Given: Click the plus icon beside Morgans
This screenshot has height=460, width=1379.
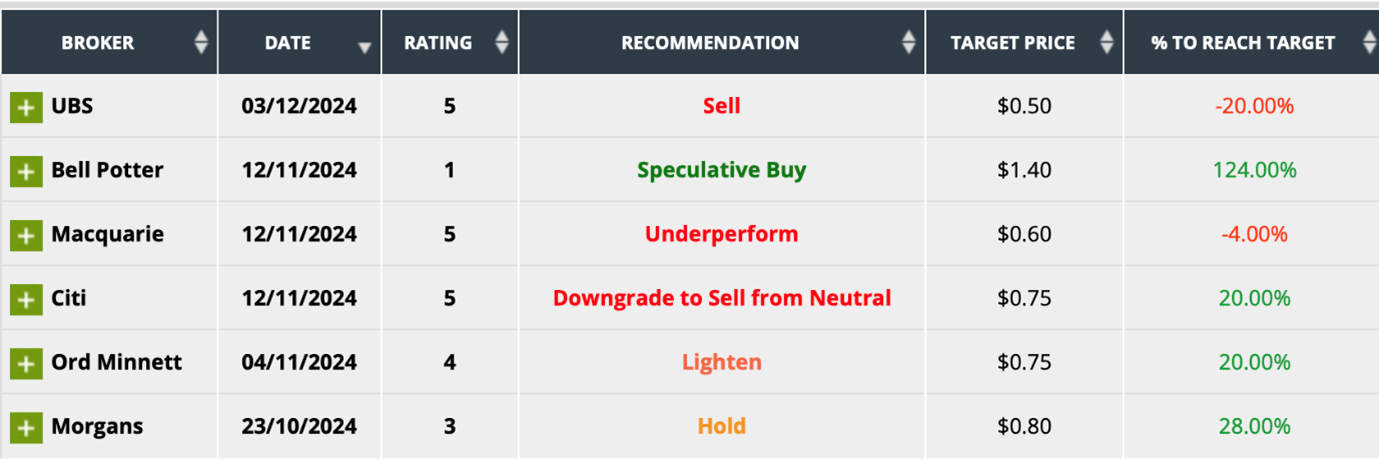Looking at the screenshot, I should pyautogui.click(x=26, y=427).
